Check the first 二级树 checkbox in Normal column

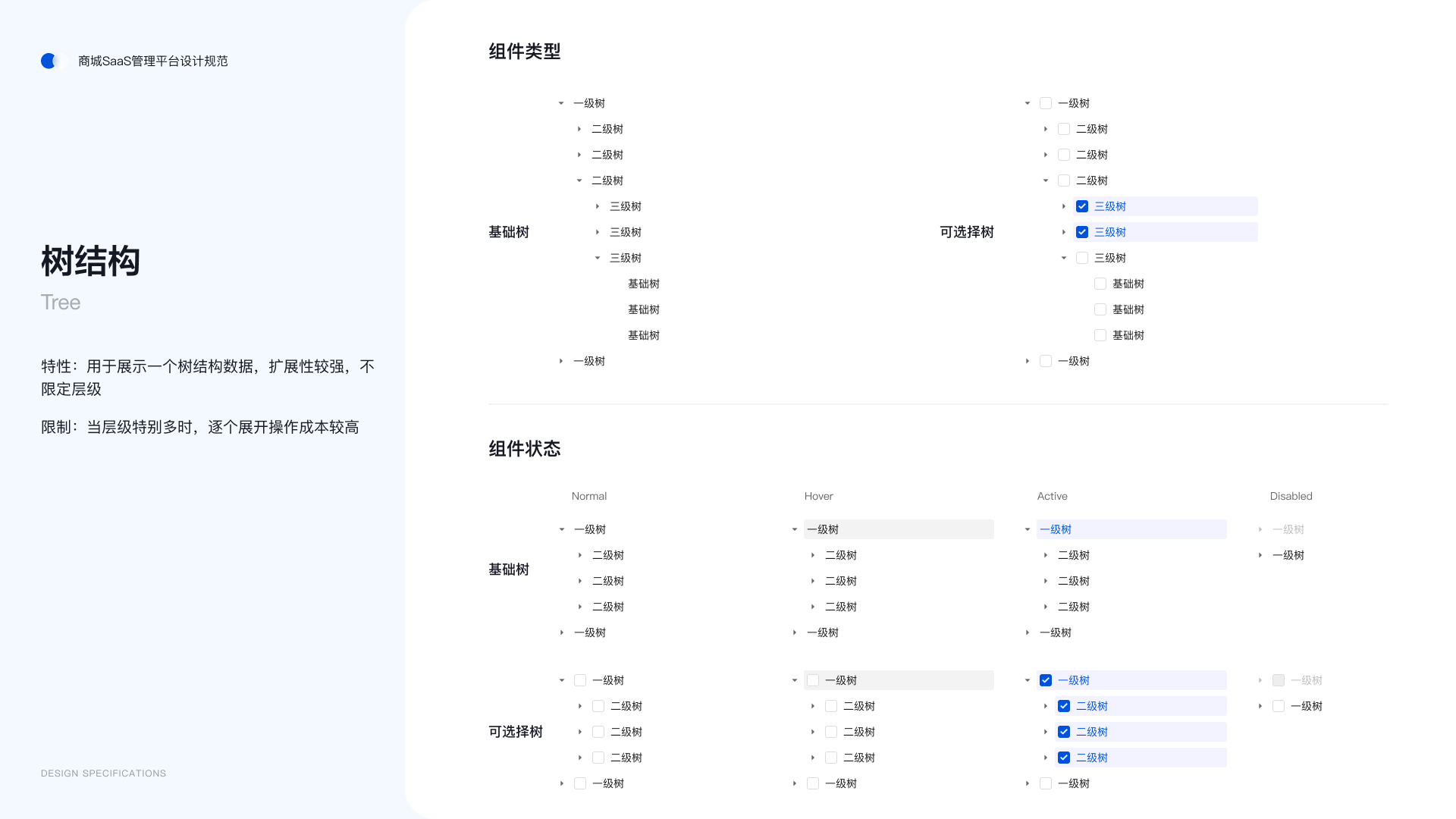coord(598,706)
